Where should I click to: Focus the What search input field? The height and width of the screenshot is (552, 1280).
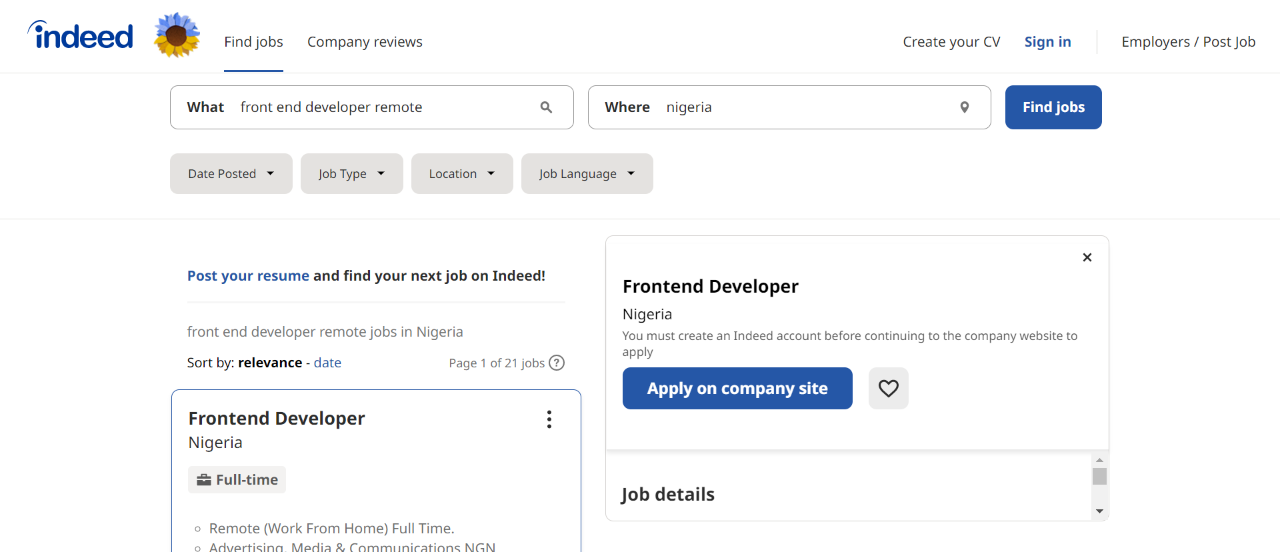click(x=372, y=107)
